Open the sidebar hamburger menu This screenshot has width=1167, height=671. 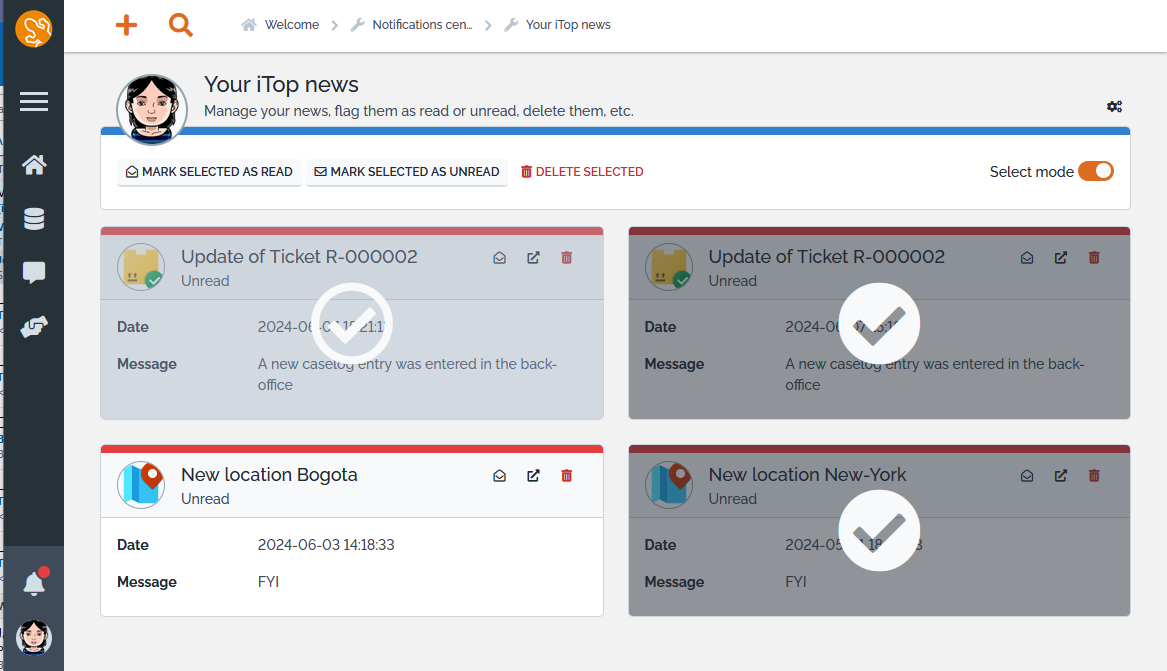tap(34, 102)
